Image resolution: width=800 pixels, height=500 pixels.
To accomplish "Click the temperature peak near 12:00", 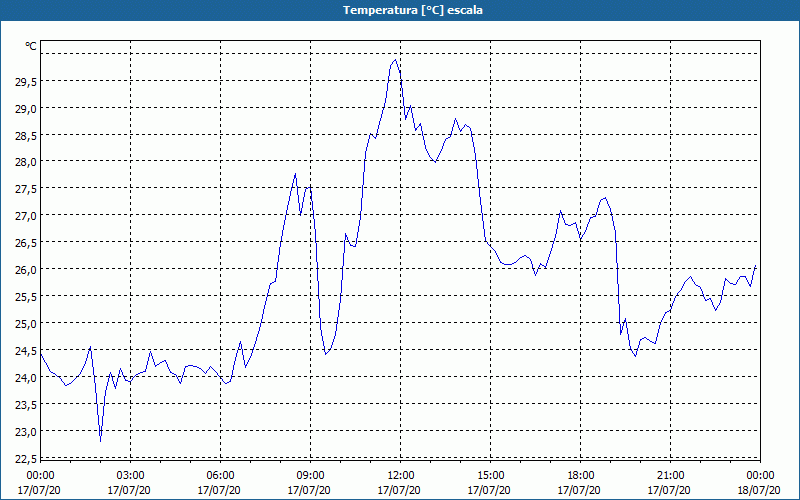I will coord(395,60).
